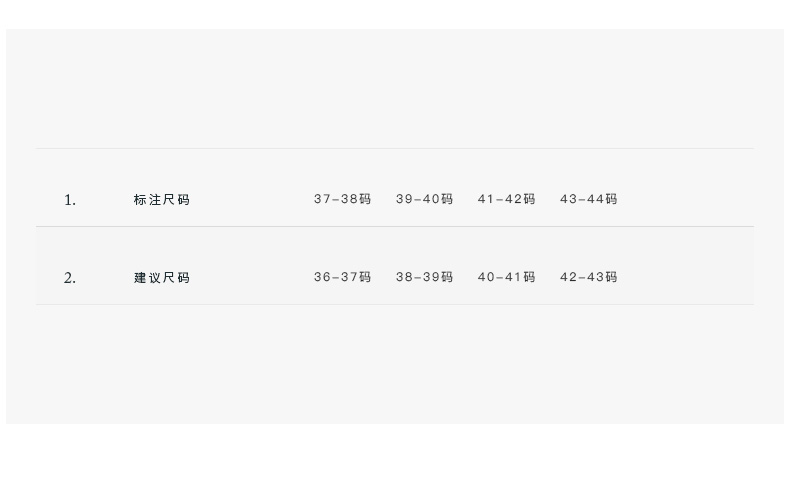The height and width of the screenshot is (490, 790).
Task: Click the row number 2.
Action: pyautogui.click(x=69, y=278)
